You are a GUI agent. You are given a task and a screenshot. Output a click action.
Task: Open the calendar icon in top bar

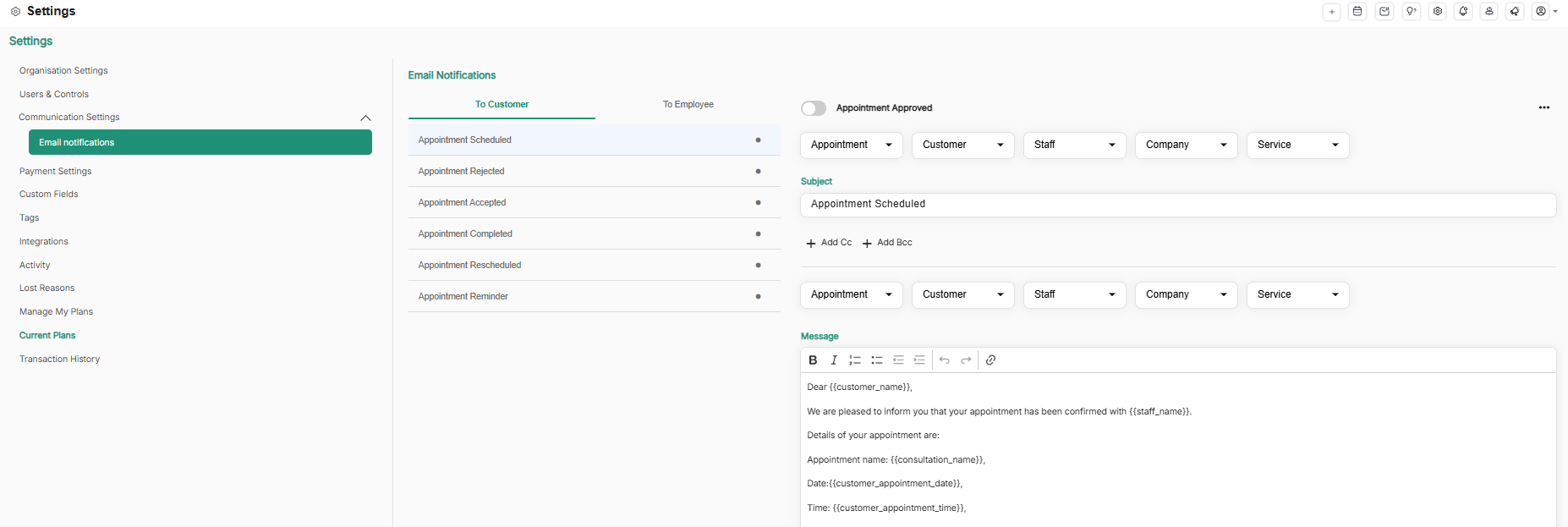click(1357, 12)
